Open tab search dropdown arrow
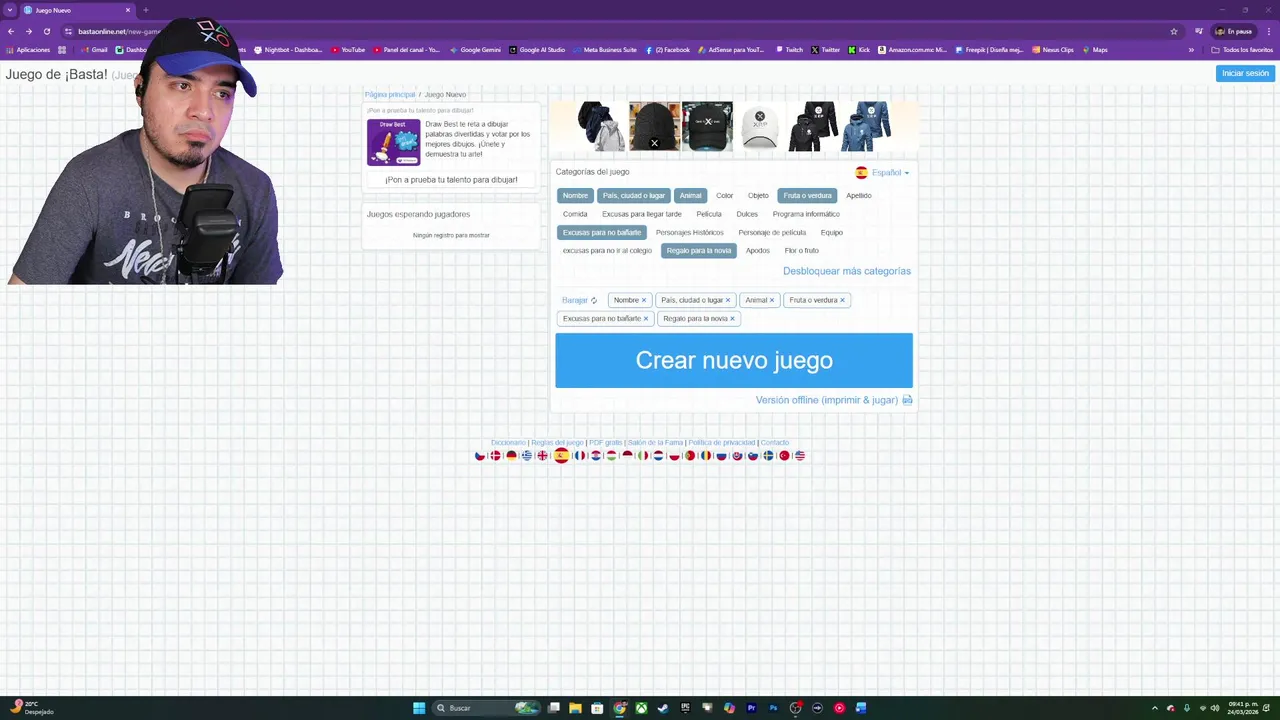1280x720 pixels. click(10, 10)
